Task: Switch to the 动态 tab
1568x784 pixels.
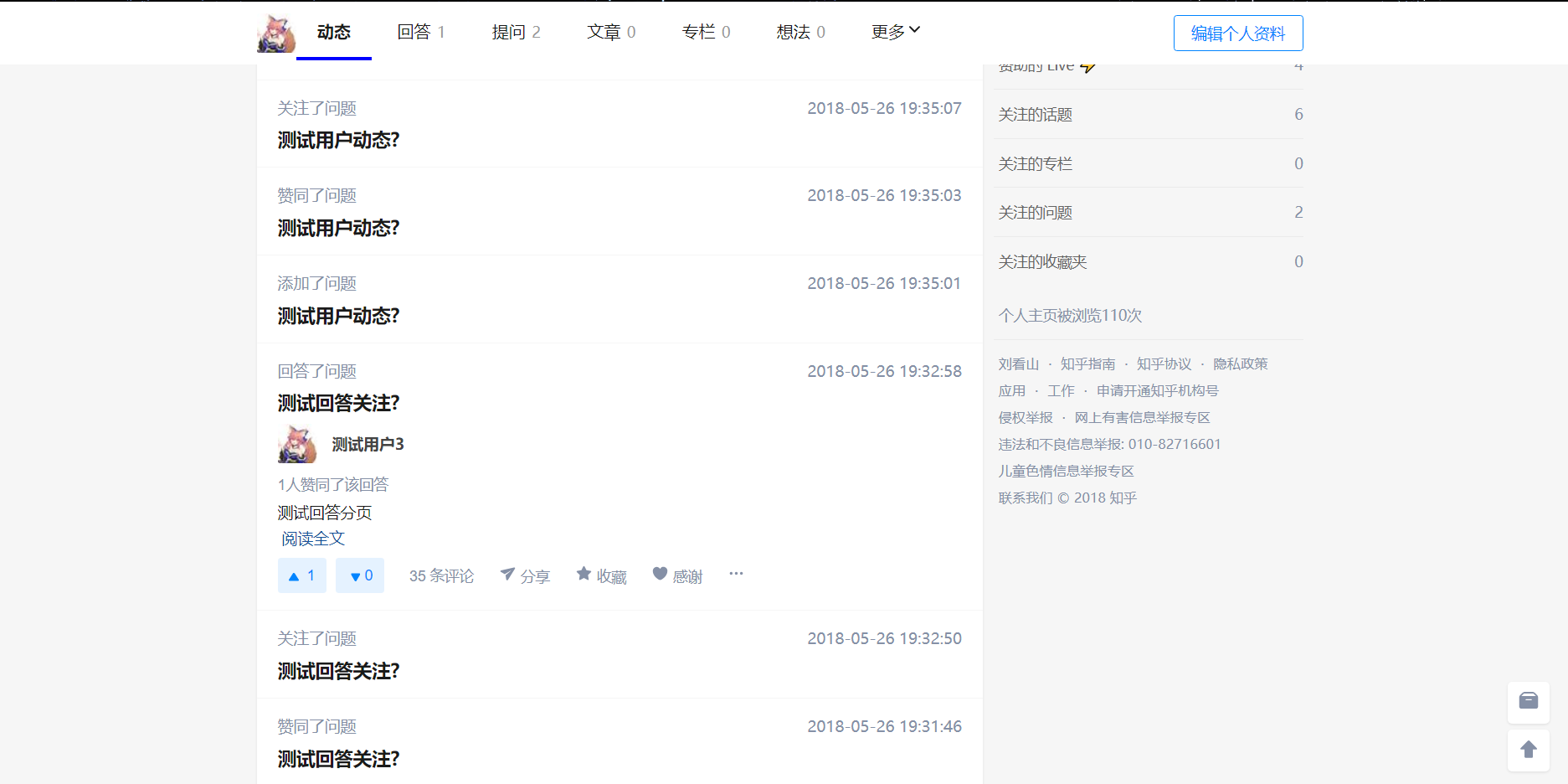Action: pos(334,32)
